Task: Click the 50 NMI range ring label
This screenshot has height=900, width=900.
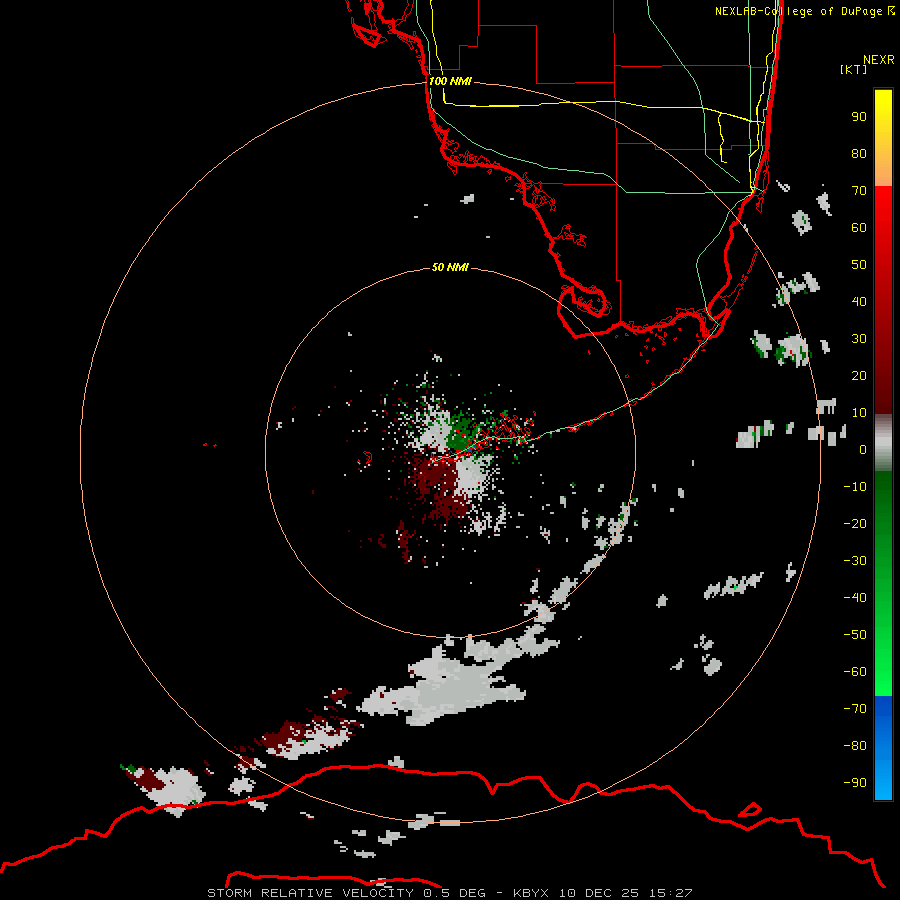Action: [450, 267]
